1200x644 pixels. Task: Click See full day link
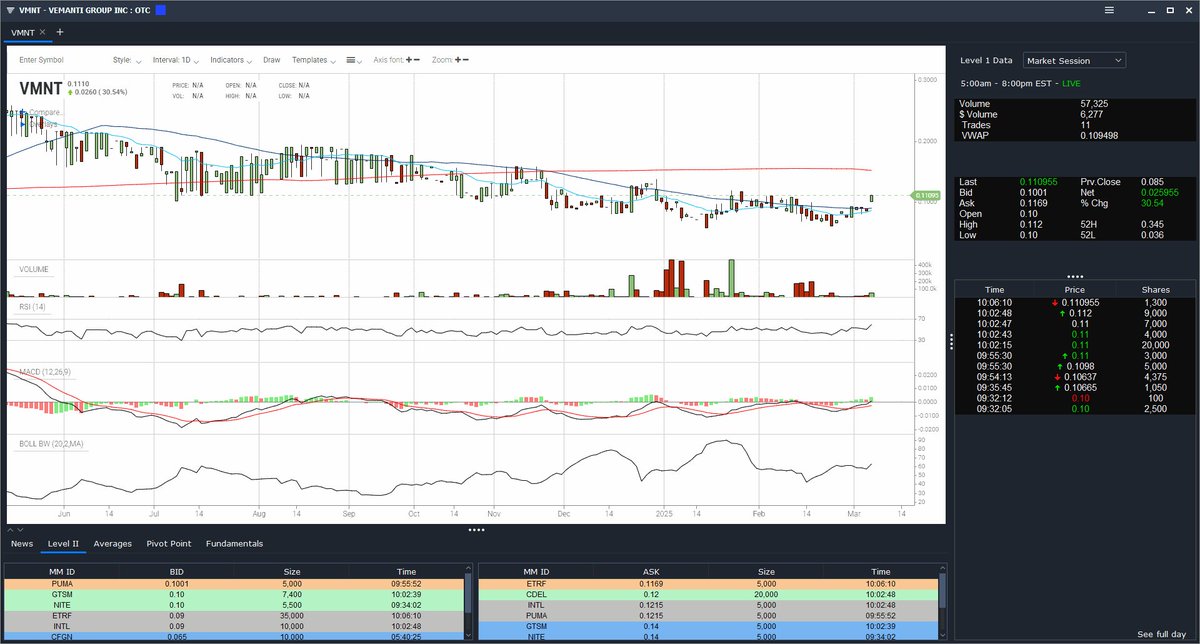1163,635
